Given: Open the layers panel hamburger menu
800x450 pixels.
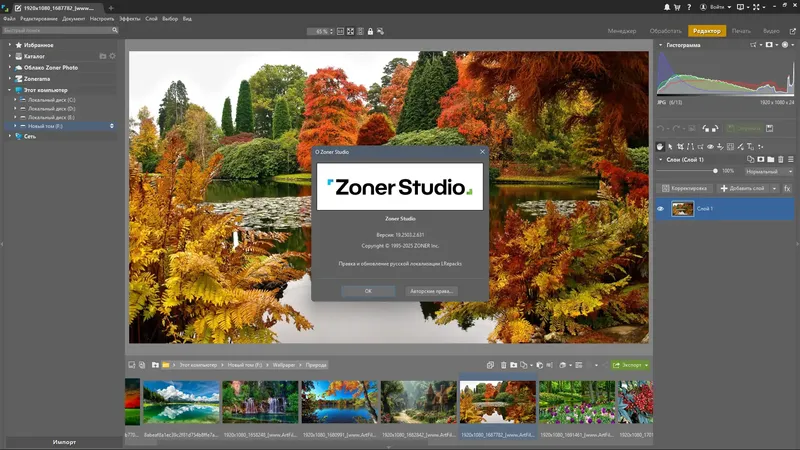Looking at the screenshot, I should click(x=790, y=160).
